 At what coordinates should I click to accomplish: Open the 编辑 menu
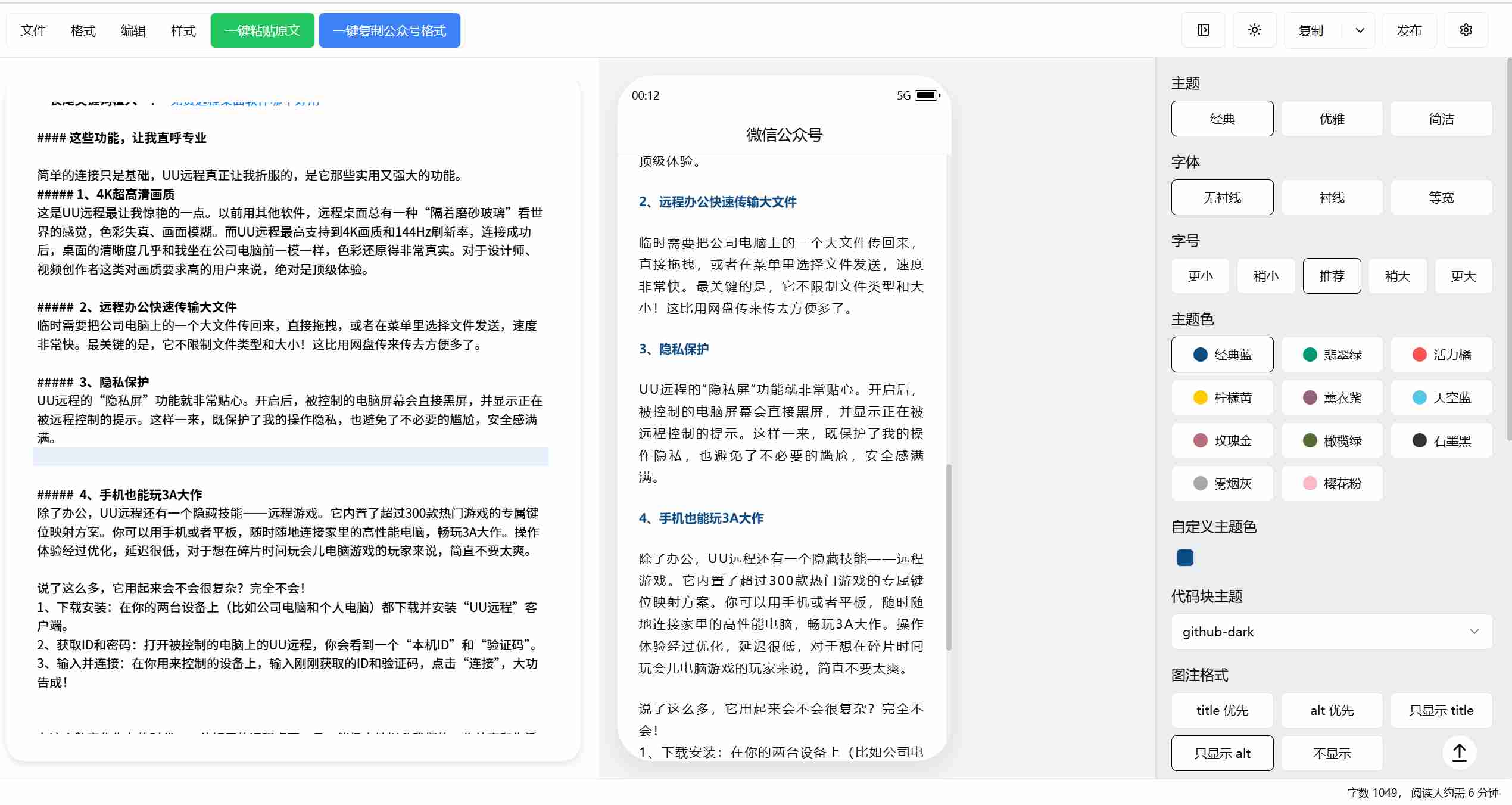pos(133,30)
